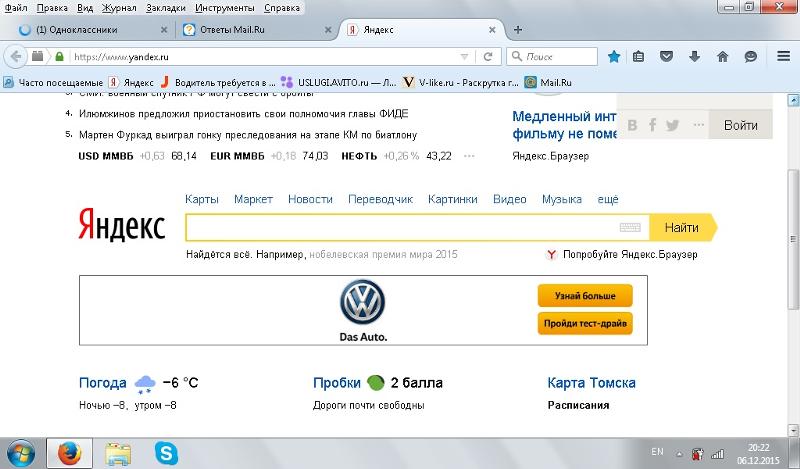Open the chat smiley face icon

click(751, 57)
